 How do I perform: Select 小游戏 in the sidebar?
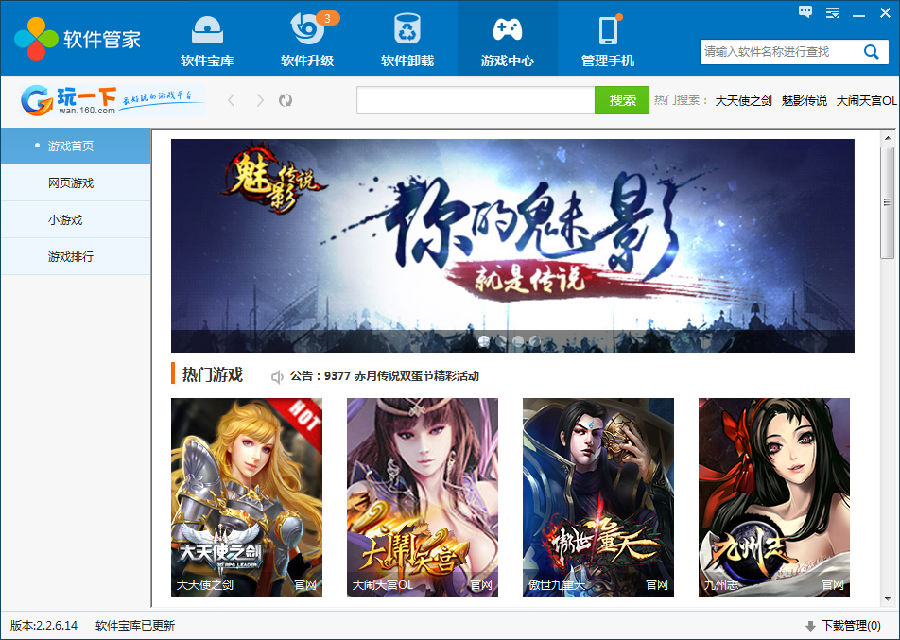pos(76,220)
